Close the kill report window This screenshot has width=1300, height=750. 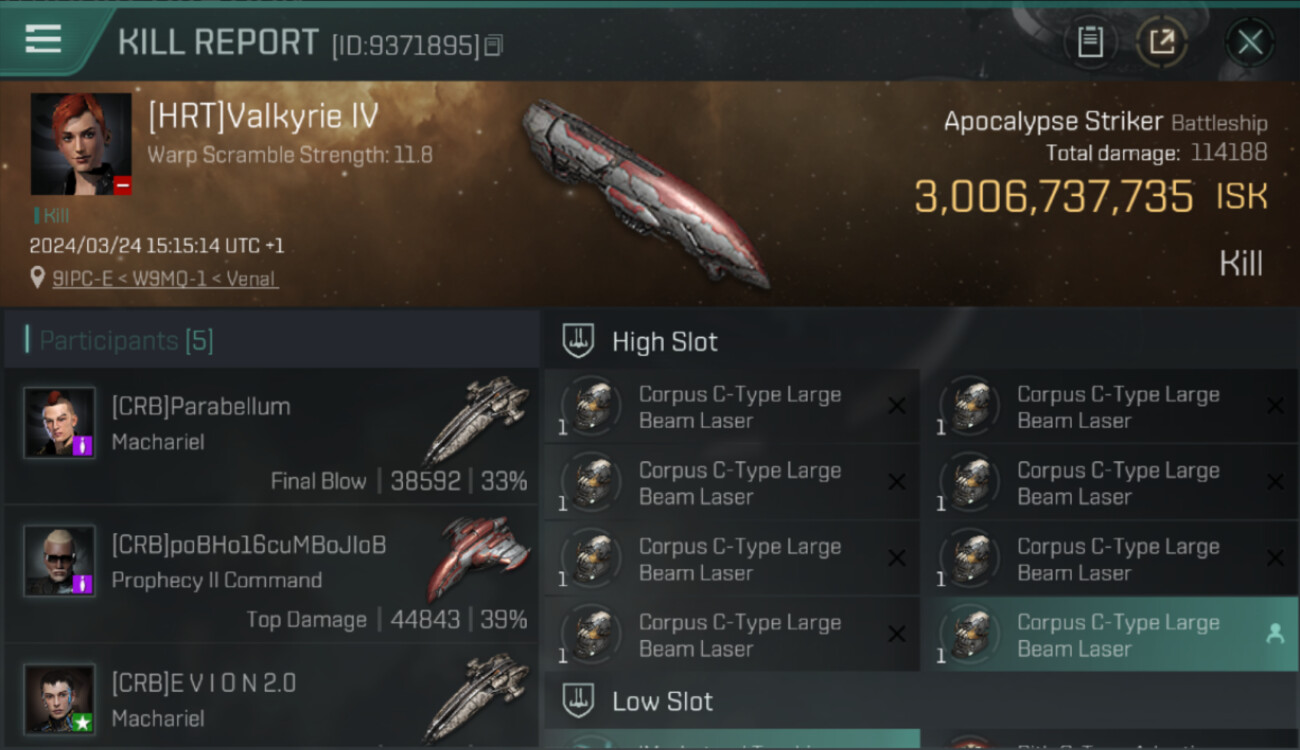(1250, 42)
